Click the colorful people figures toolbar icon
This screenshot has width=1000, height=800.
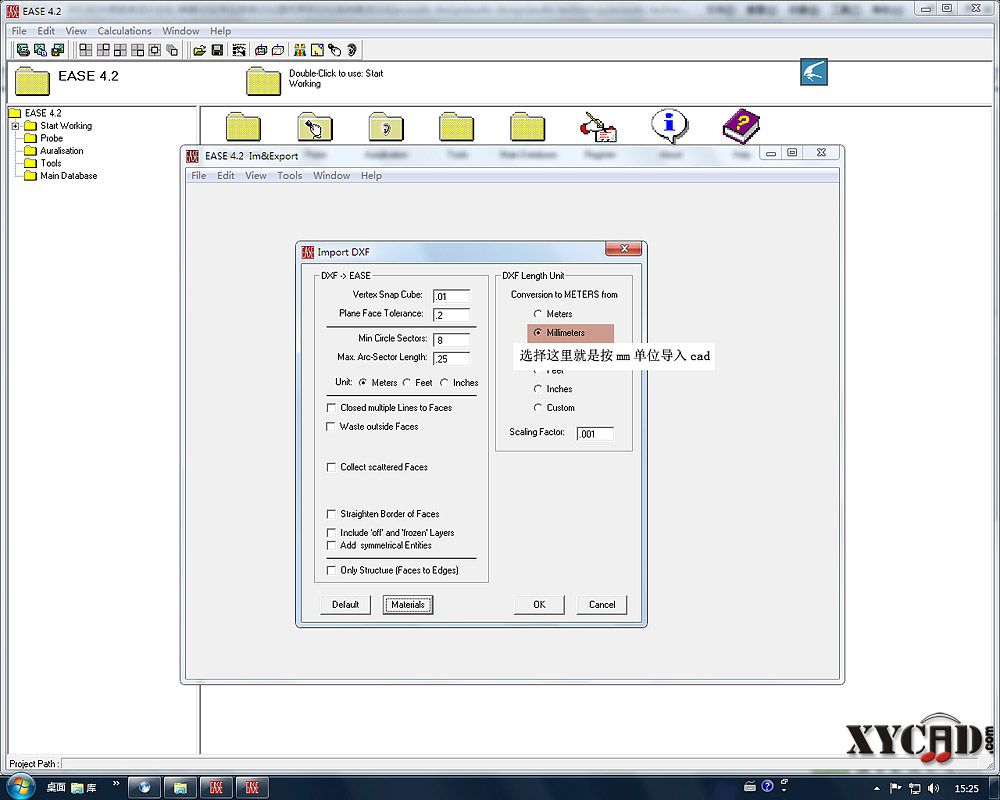[300, 50]
